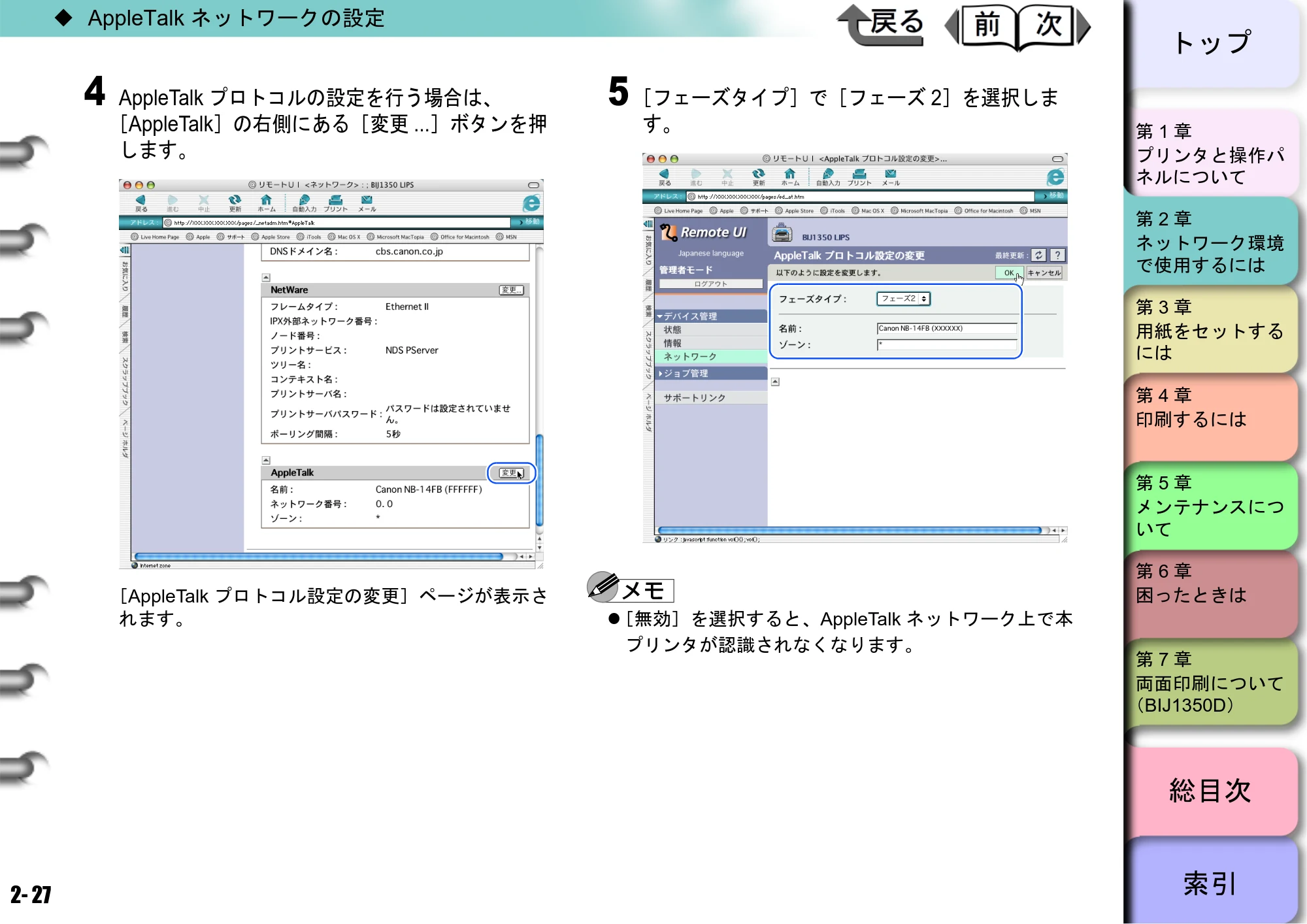The width and height of the screenshot is (1307, 924).
Task: Click the 自動入力 autofill icon in the AppleTalk window toolbar
Action: click(x=827, y=176)
